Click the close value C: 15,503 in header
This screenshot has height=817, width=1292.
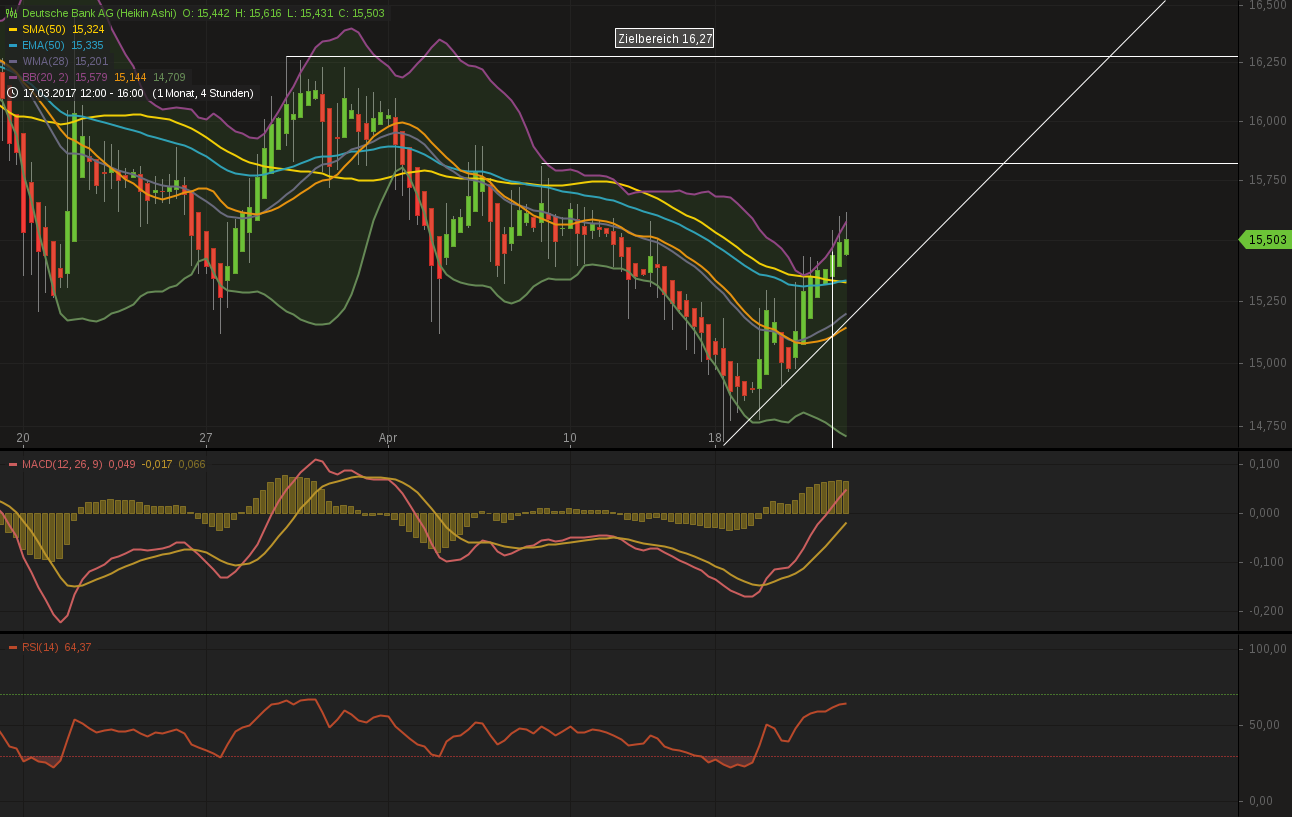pyautogui.click(x=361, y=13)
